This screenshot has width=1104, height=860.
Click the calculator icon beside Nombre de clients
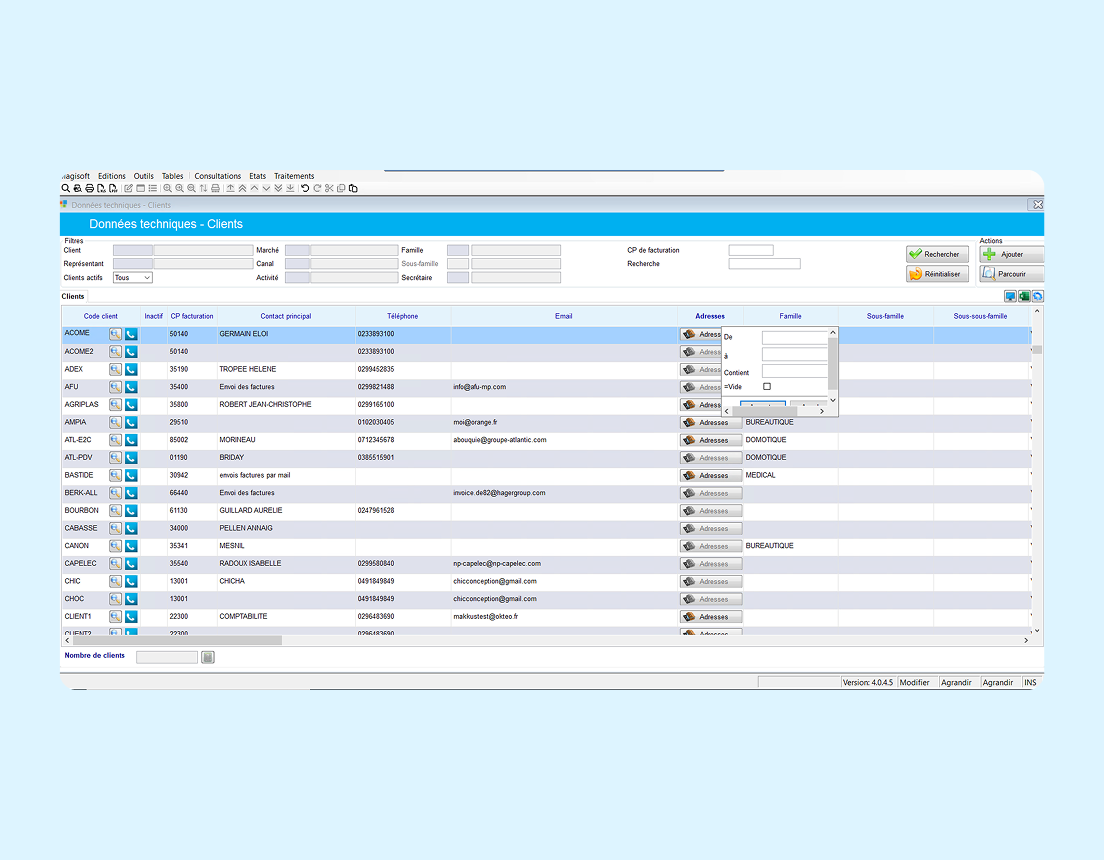tap(208, 657)
